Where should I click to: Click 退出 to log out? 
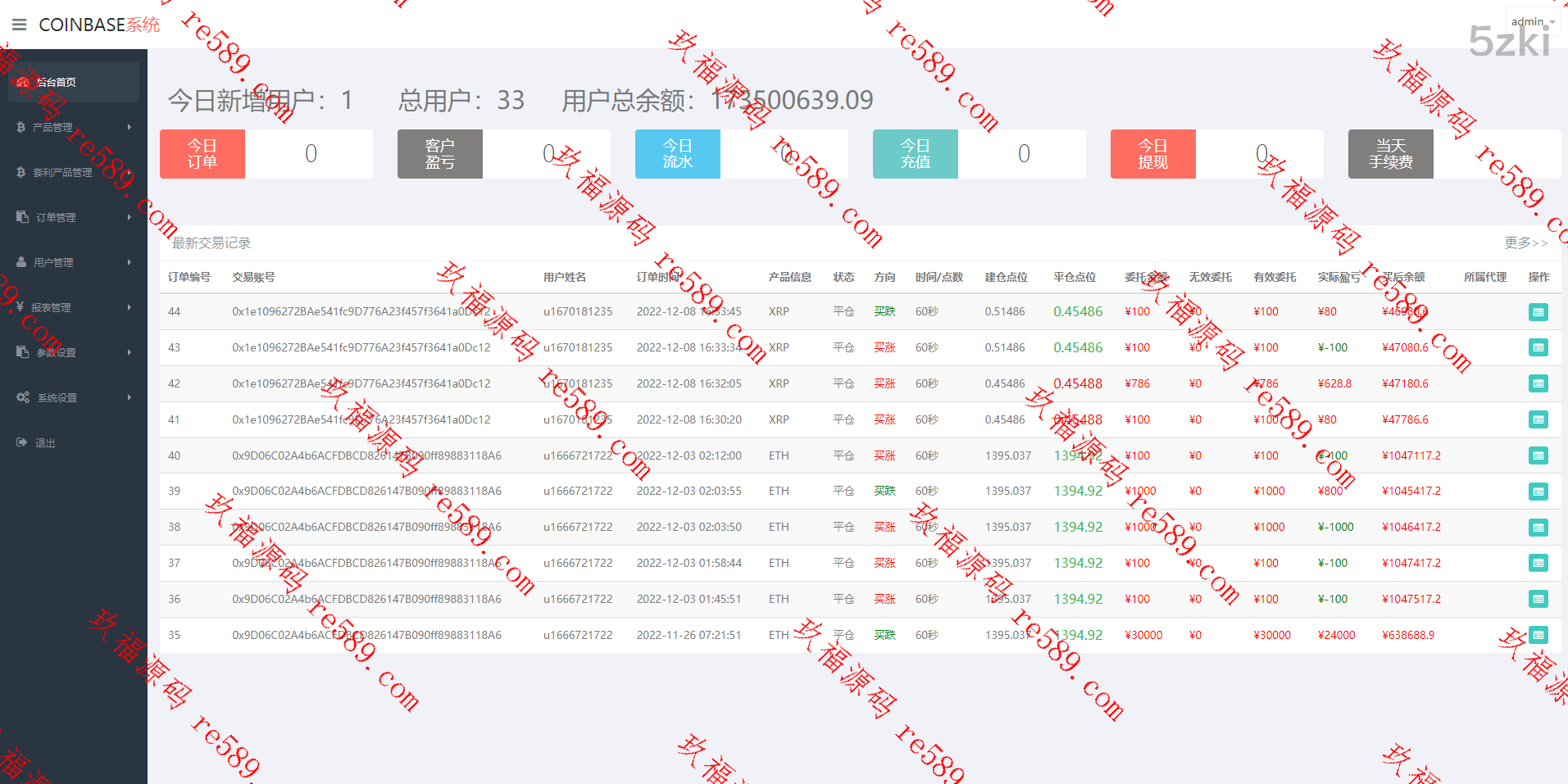pos(45,442)
